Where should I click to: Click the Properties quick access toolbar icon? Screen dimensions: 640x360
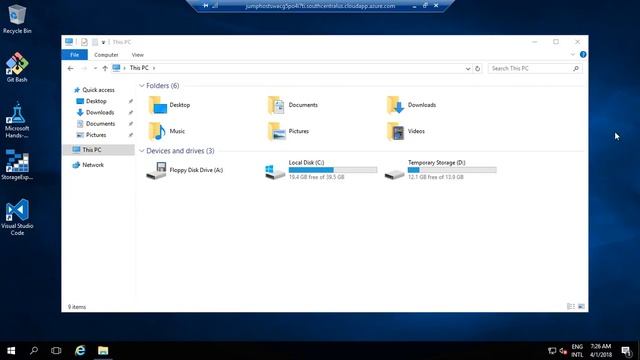(84, 42)
